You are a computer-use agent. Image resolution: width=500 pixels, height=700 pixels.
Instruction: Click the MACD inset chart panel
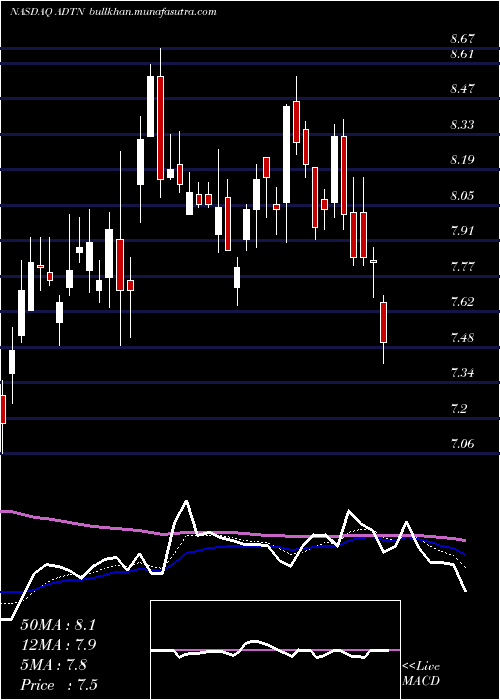(275, 650)
